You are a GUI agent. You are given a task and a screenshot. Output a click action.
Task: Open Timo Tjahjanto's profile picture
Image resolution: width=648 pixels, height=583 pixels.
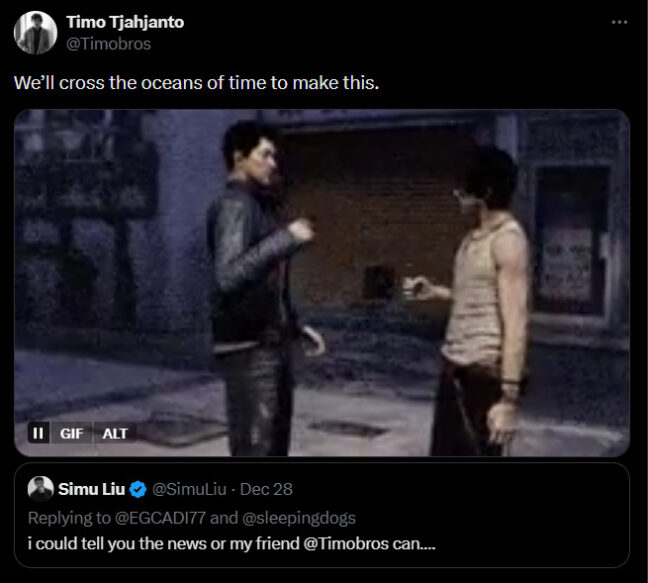35,33
